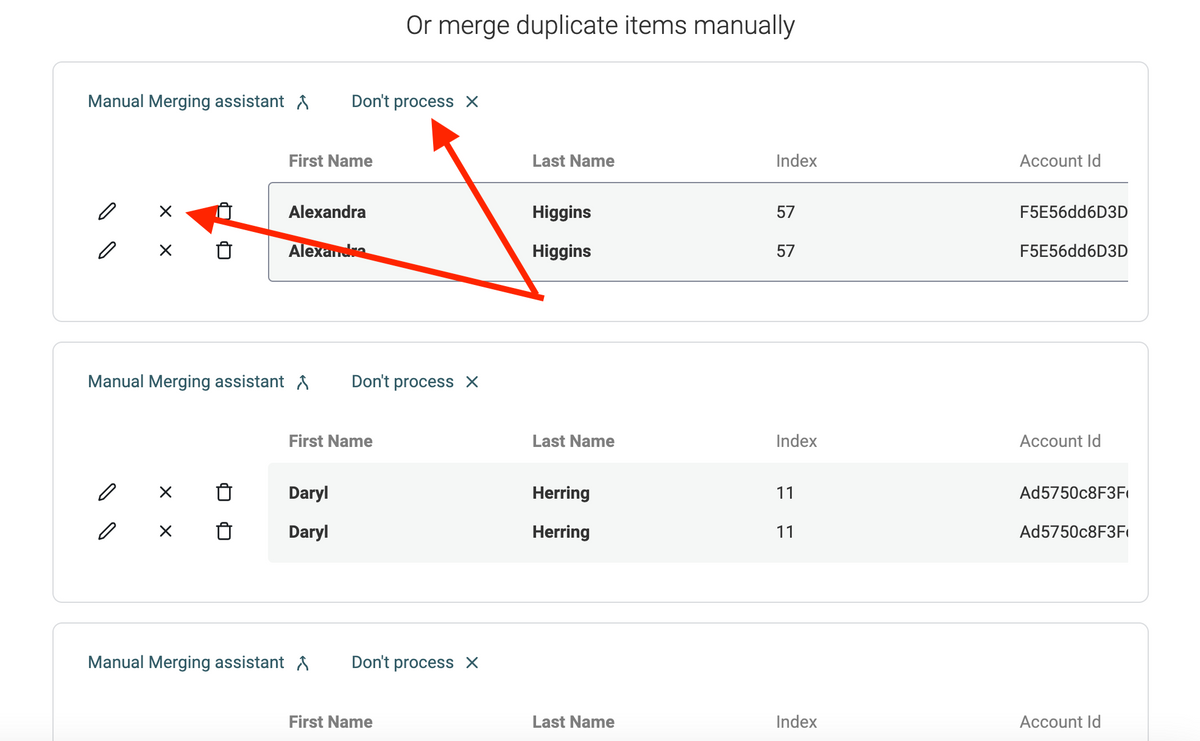
Task: Click Last Name column header in Alexandra group
Action: [573, 161]
